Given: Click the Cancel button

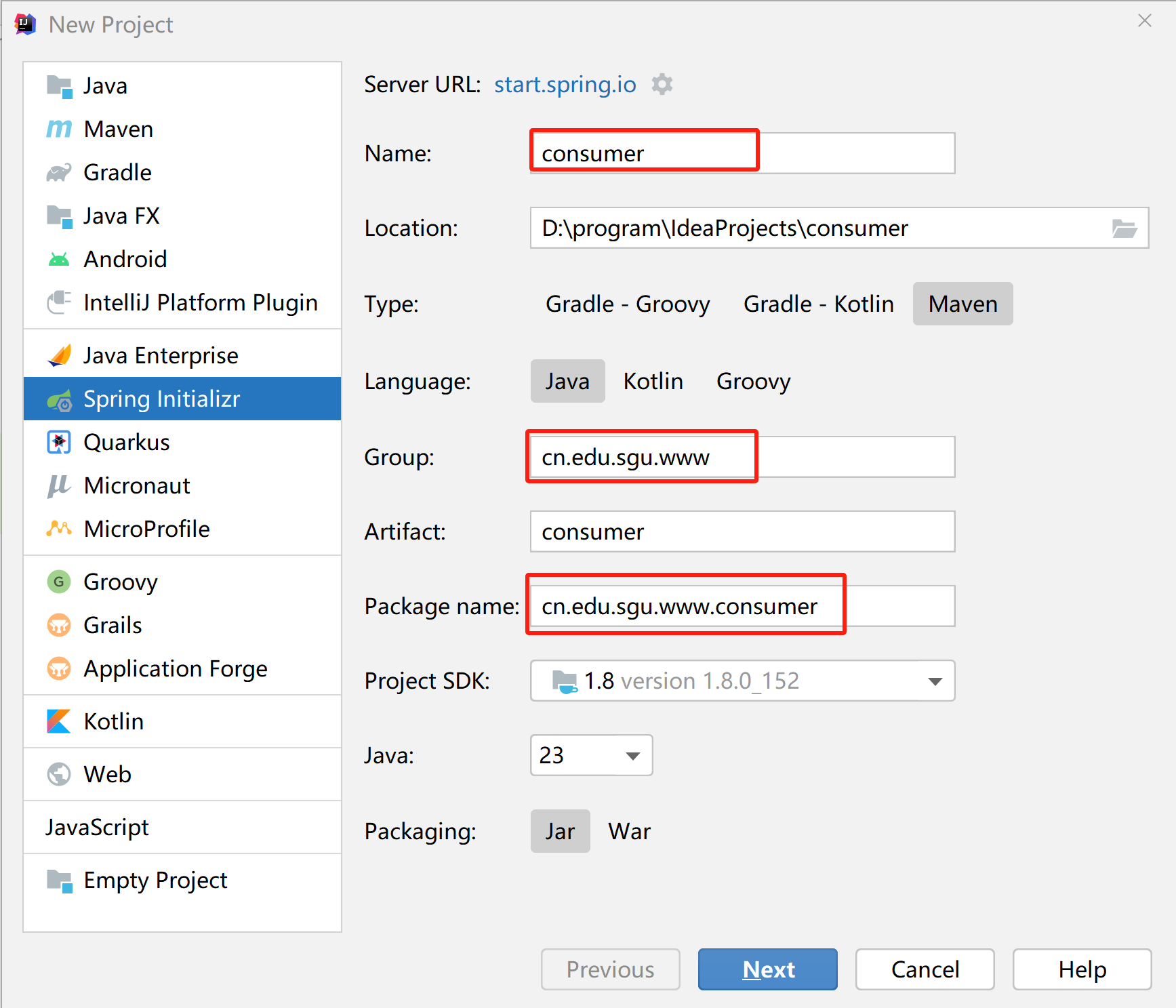Looking at the screenshot, I should click(925, 969).
